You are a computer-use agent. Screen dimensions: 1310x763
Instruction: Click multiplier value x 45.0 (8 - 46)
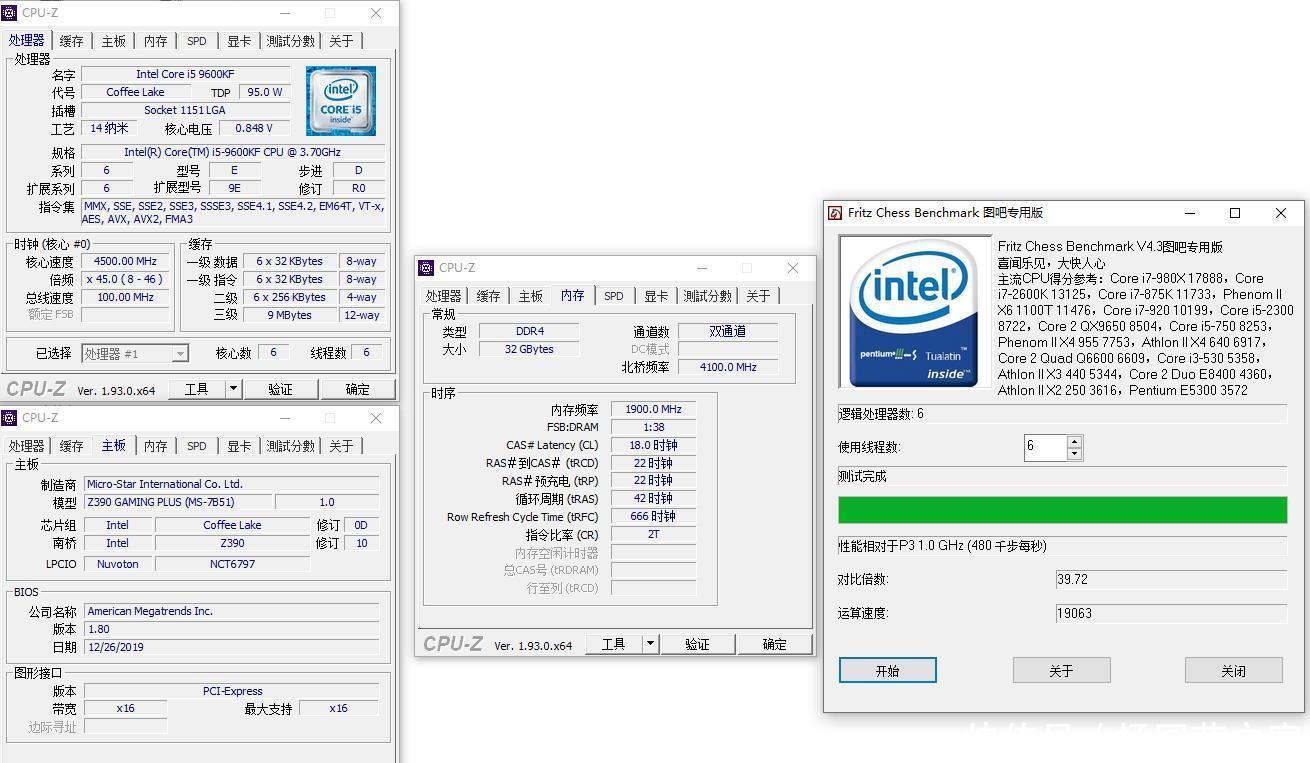point(126,279)
